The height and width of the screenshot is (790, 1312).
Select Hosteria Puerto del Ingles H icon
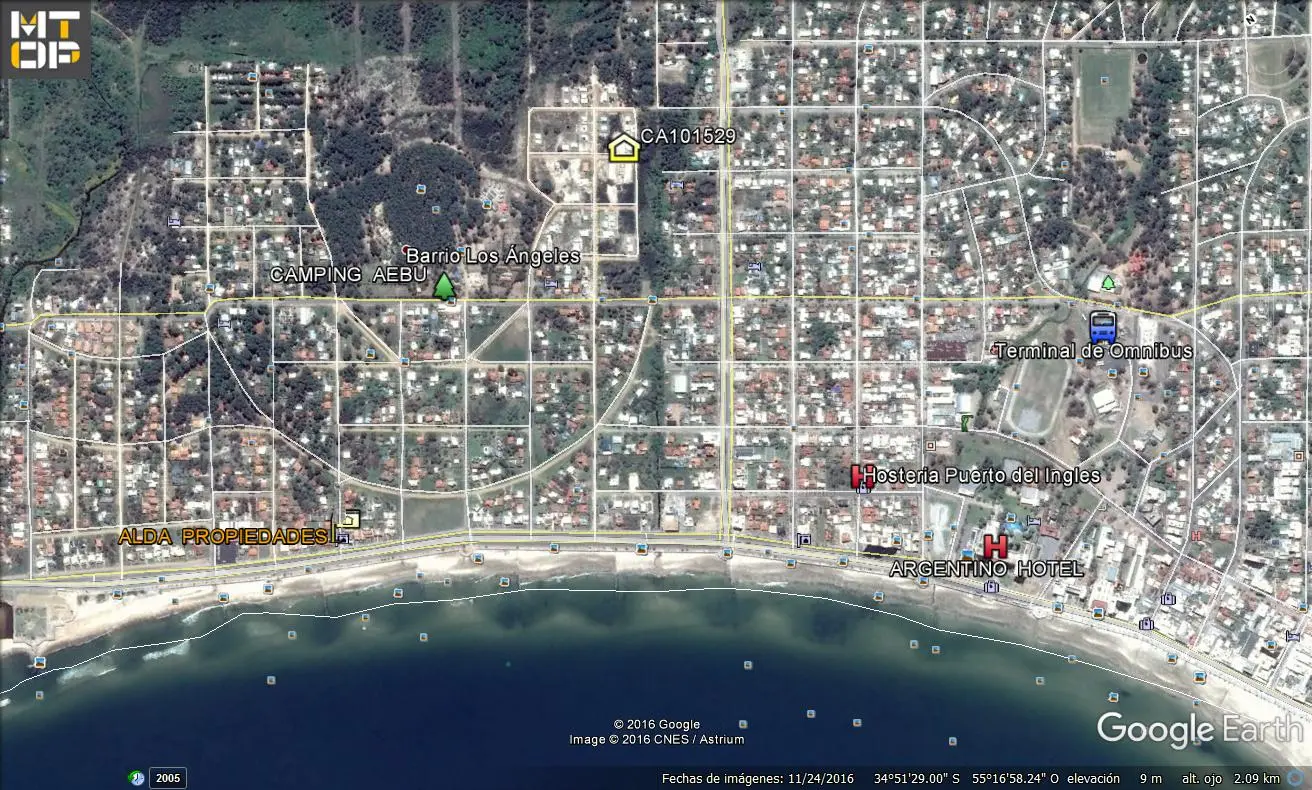[858, 476]
